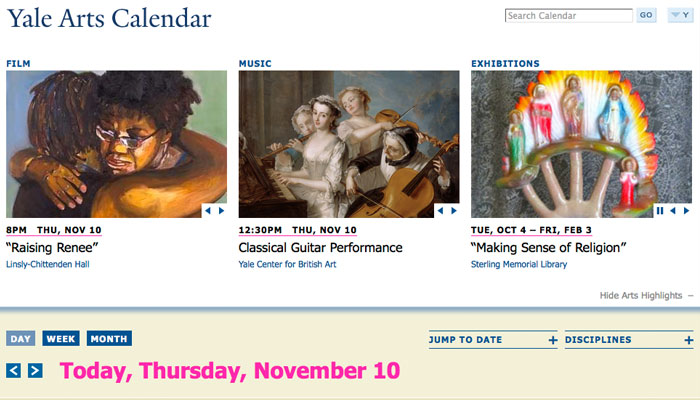This screenshot has width=700, height=400.
Task: Expand the Disciplines filter panel
Action: click(629, 340)
